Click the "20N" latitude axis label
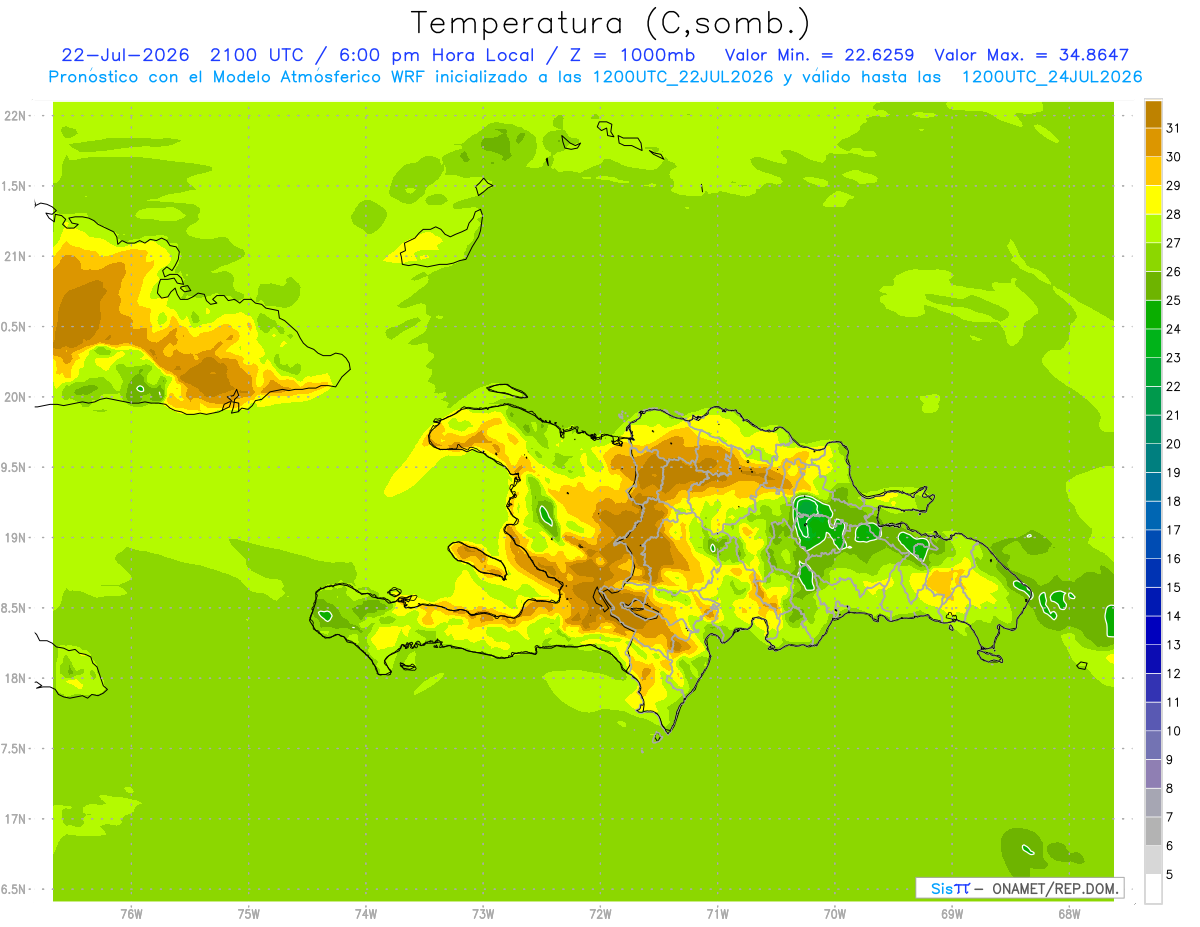 [15, 397]
